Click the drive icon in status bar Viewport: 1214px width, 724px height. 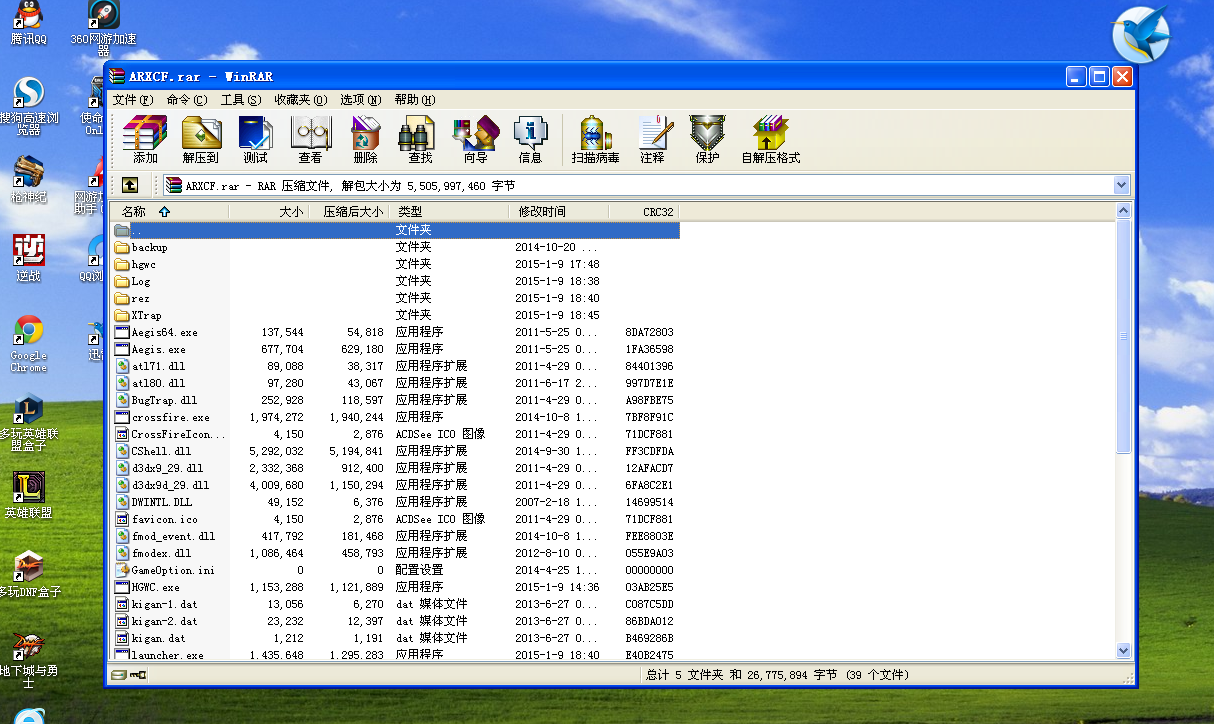tap(118, 675)
